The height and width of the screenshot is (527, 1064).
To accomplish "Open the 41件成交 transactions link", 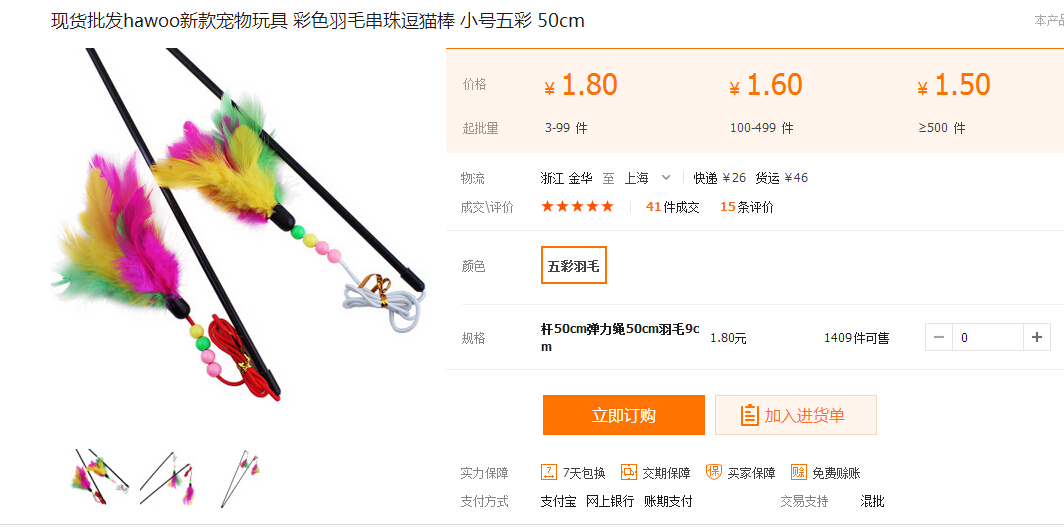I will (x=672, y=207).
